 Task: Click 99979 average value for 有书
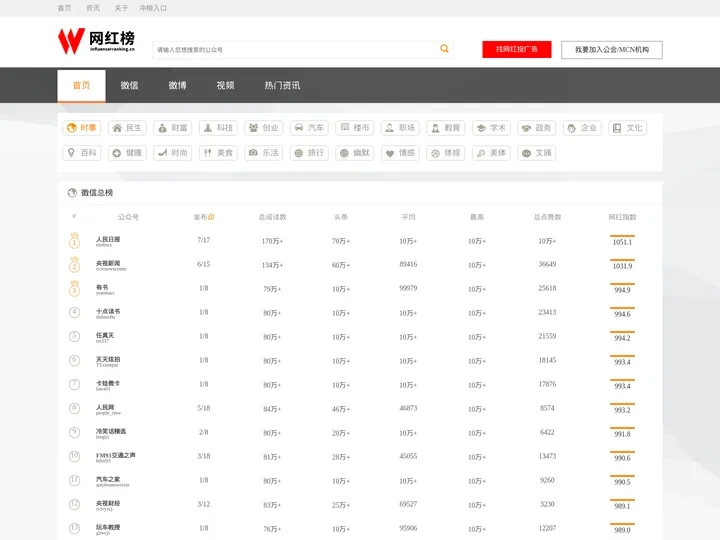(x=408, y=288)
